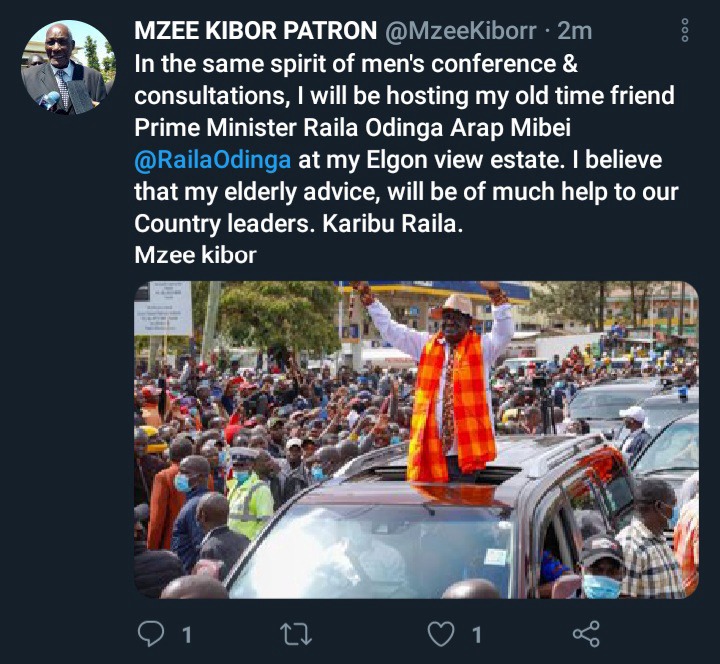Image resolution: width=720 pixels, height=664 pixels.
Task: Tap the retweet arrows icon
Action: tap(296, 634)
